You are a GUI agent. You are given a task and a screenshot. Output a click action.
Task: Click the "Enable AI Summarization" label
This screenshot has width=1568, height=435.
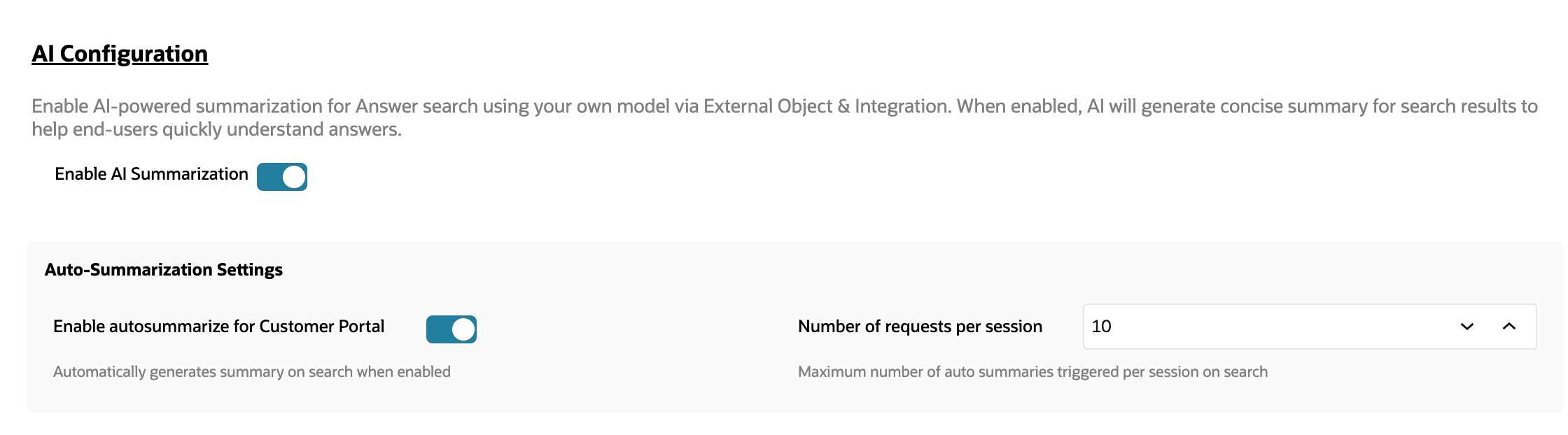pyautogui.click(x=151, y=174)
